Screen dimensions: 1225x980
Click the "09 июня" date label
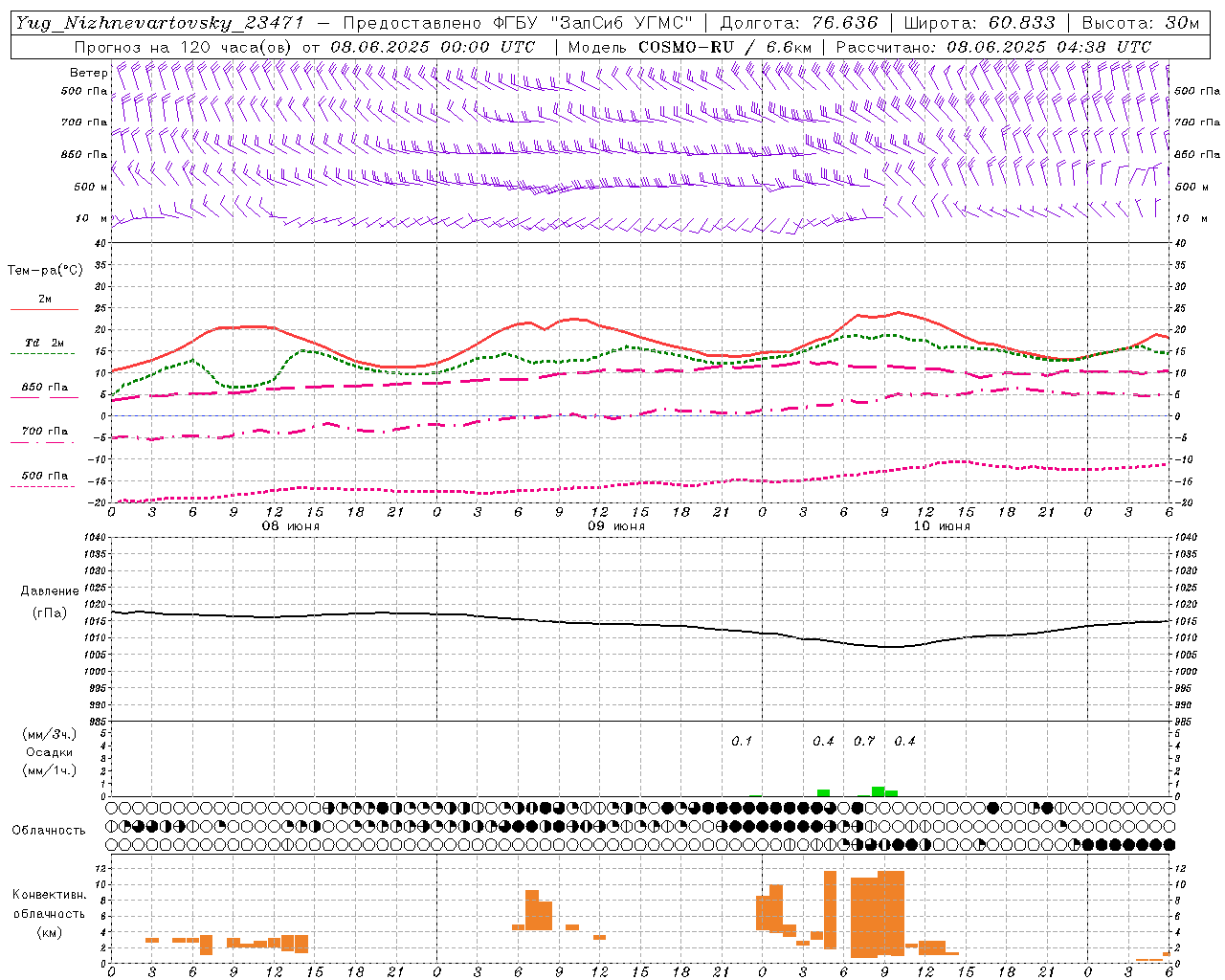(x=616, y=526)
